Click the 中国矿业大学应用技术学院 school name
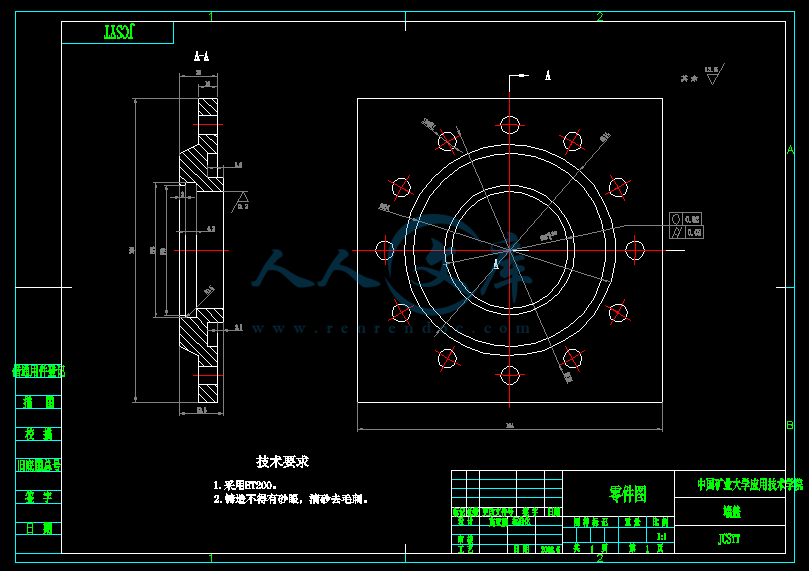Viewport: 809px width, 571px height. tap(750, 484)
